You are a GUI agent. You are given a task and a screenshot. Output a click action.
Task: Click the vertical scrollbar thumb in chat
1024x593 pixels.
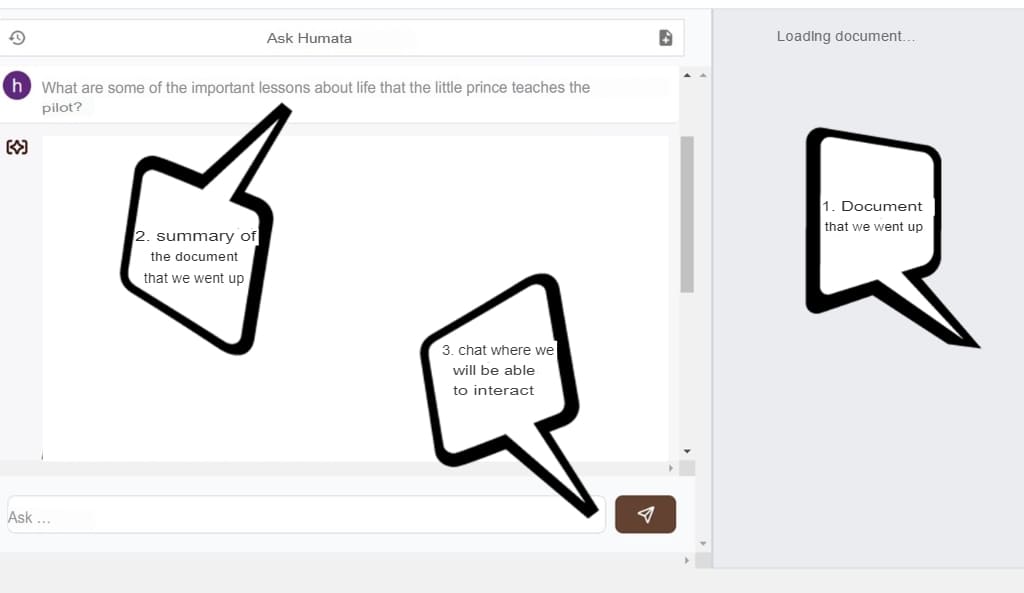click(x=687, y=213)
